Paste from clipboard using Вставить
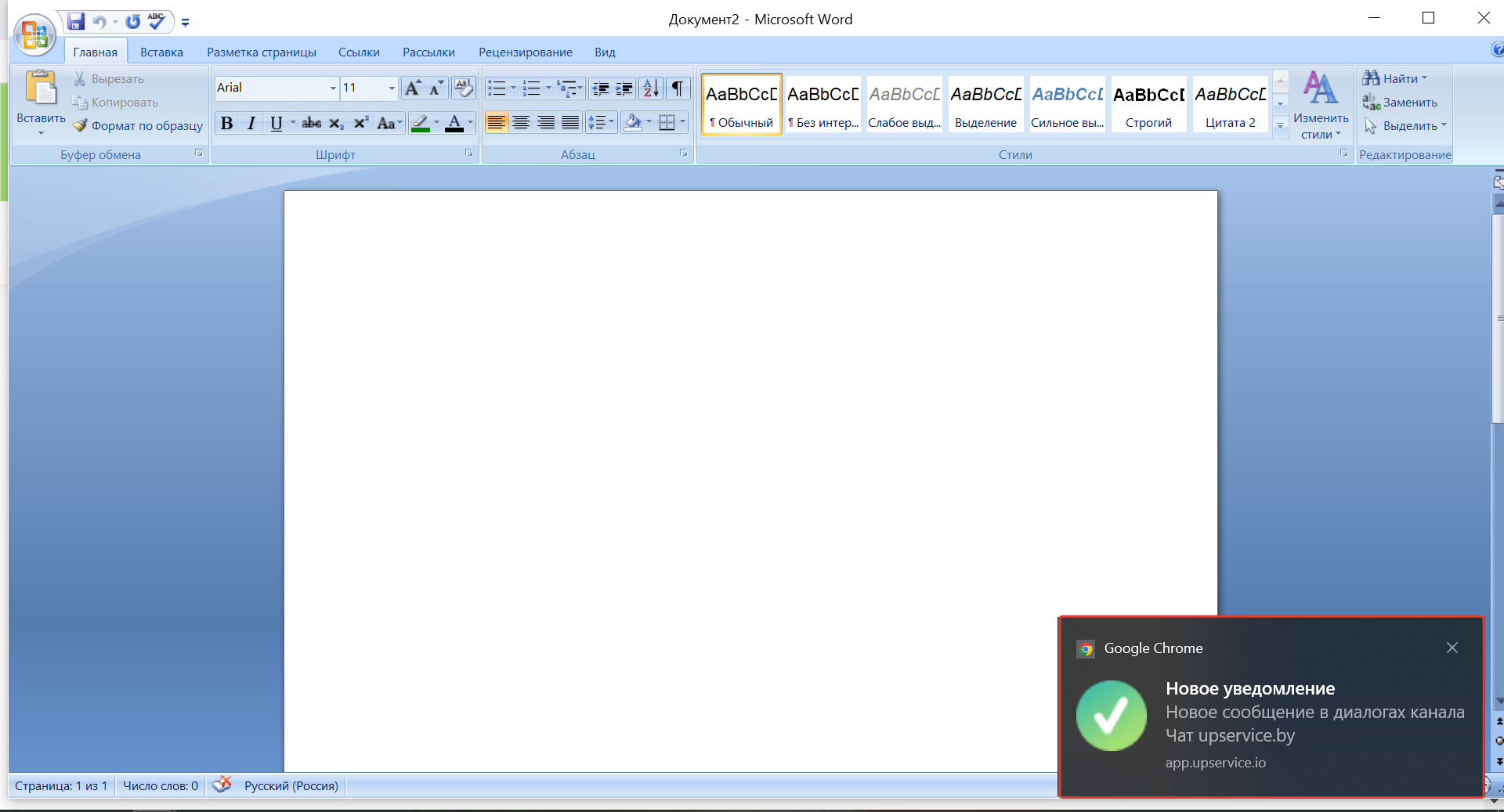 [x=41, y=102]
